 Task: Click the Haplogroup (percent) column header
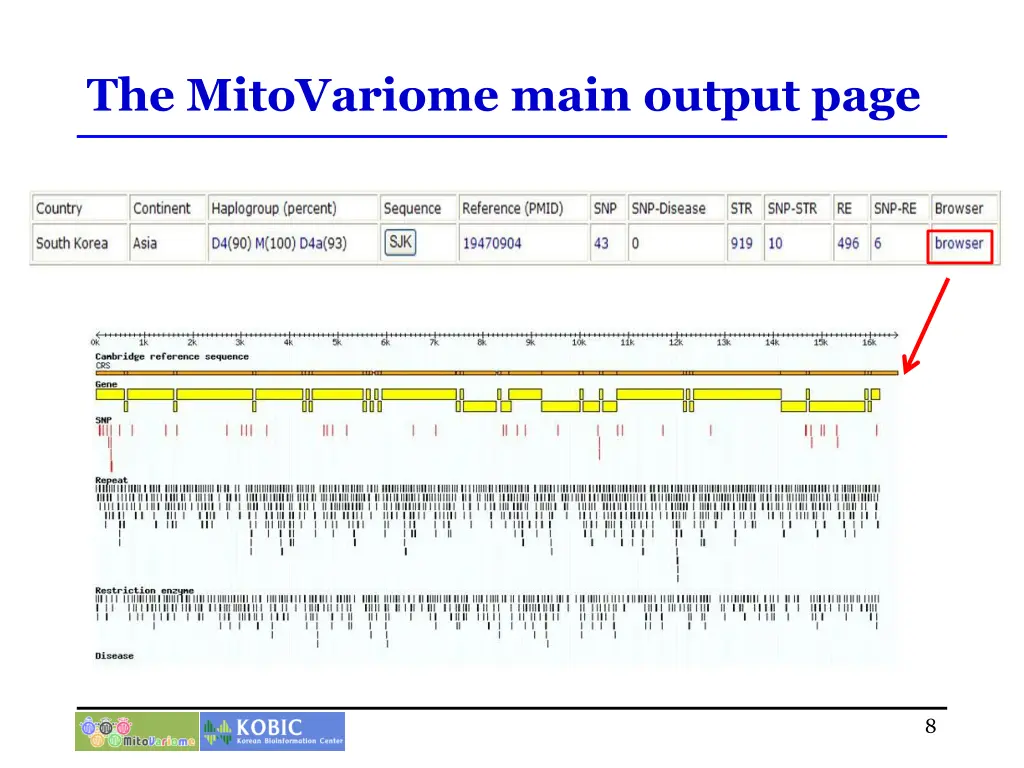click(x=273, y=208)
